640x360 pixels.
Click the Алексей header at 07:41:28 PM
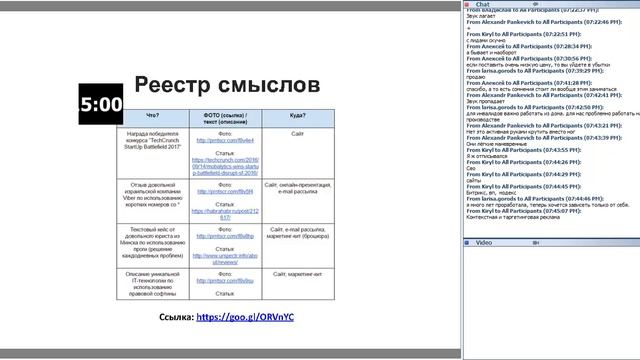coord(529,83)
